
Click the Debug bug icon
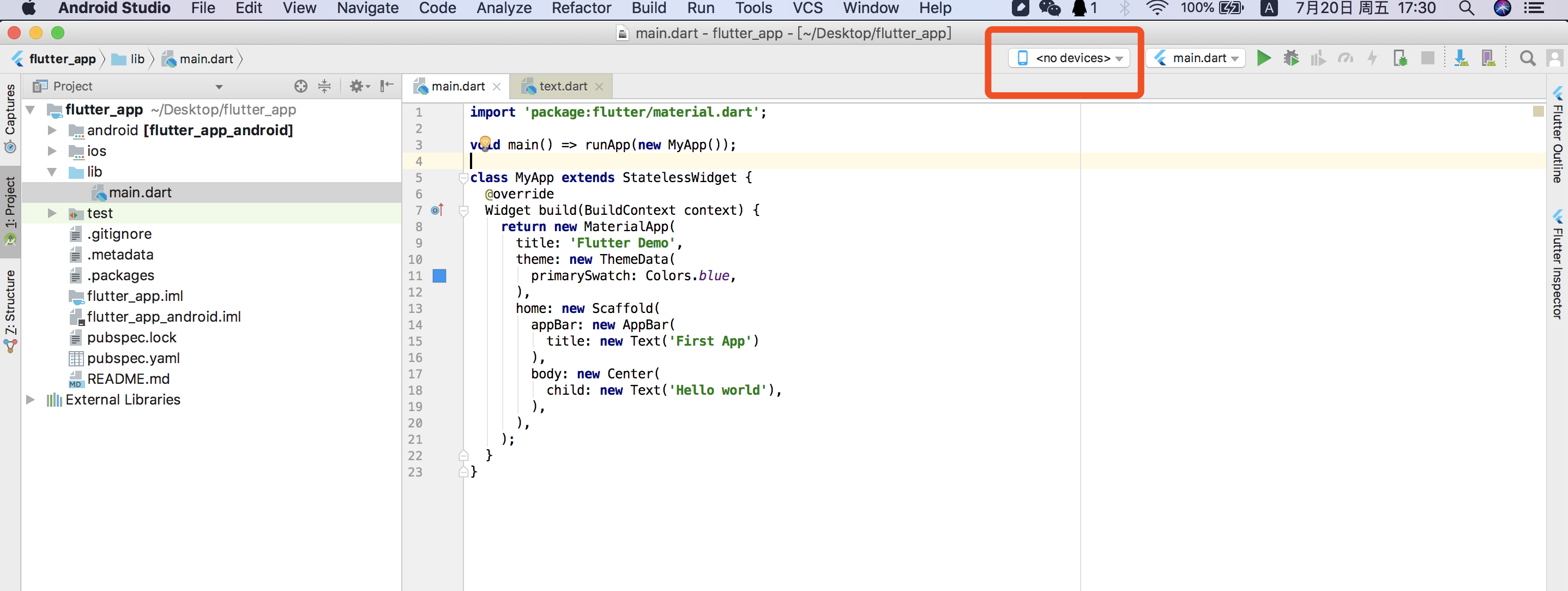[1290, 58]
